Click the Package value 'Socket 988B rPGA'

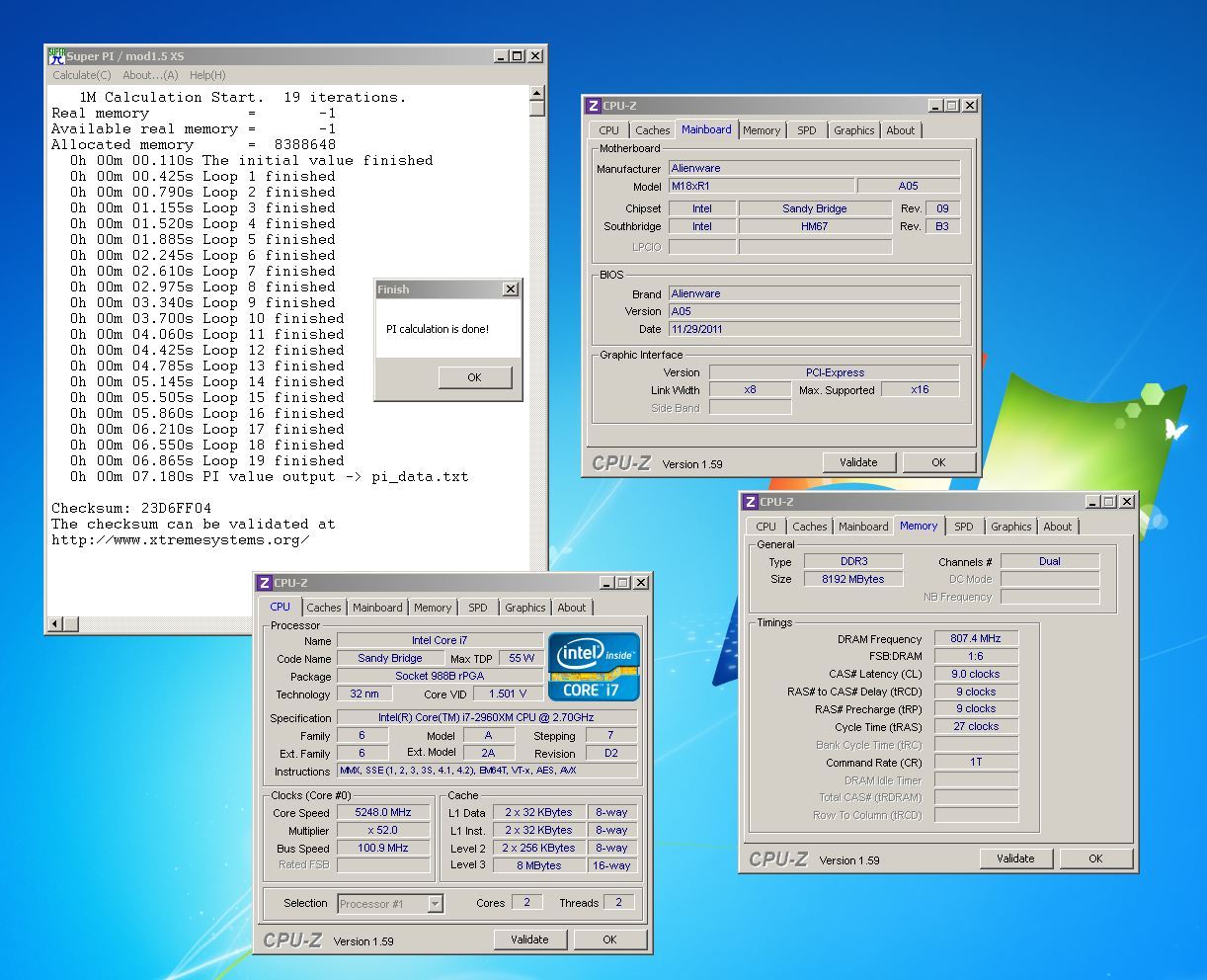440,676
